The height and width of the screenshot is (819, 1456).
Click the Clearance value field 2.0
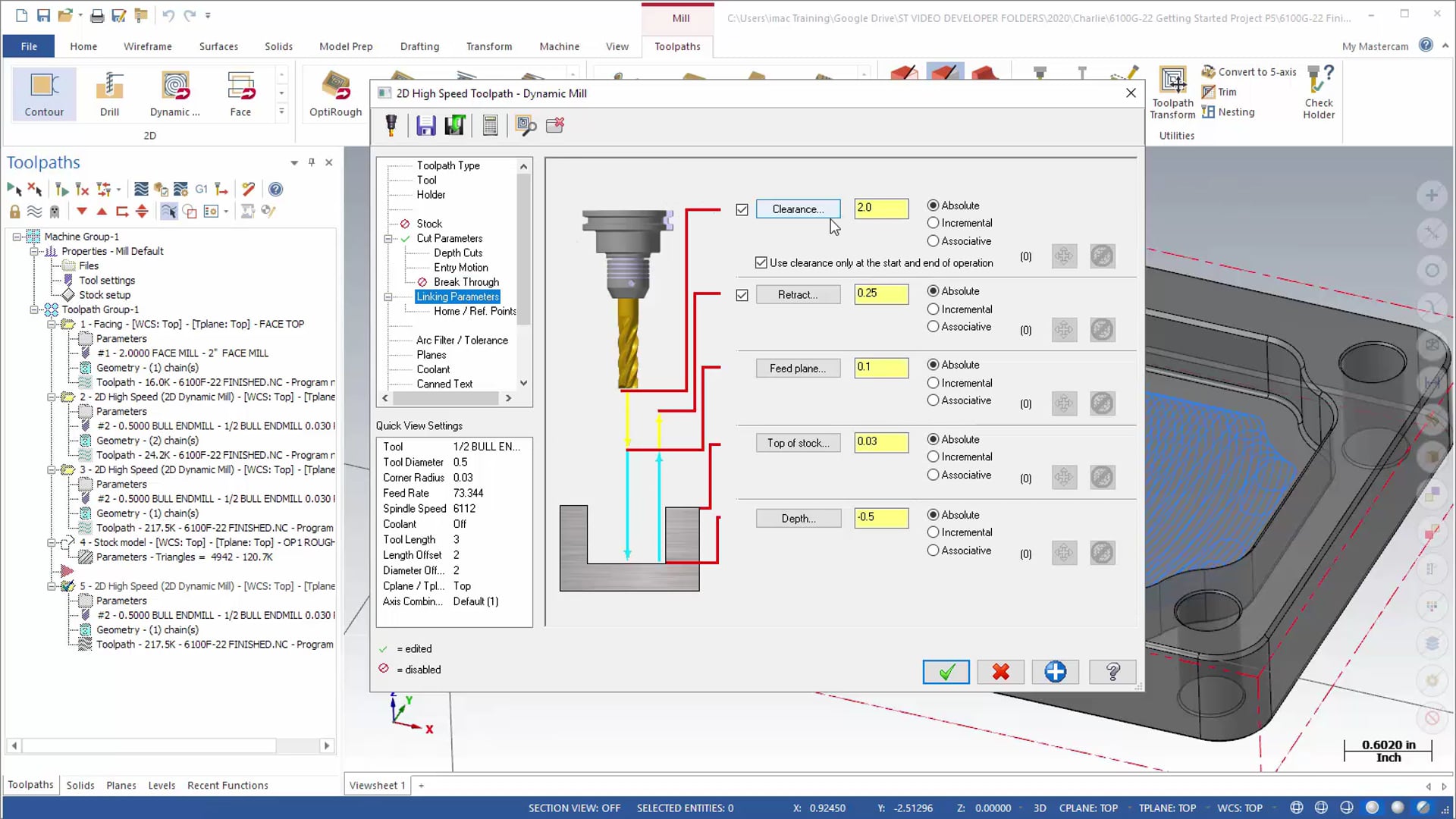point(881,209)
